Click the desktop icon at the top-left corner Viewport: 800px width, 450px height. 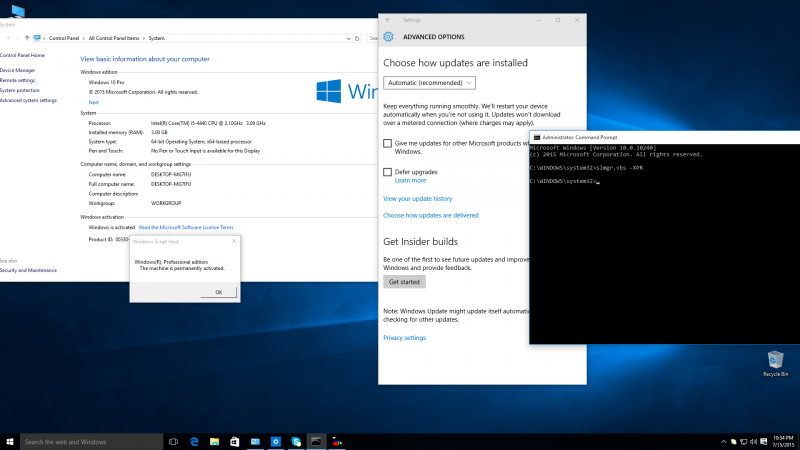(17, 10)
